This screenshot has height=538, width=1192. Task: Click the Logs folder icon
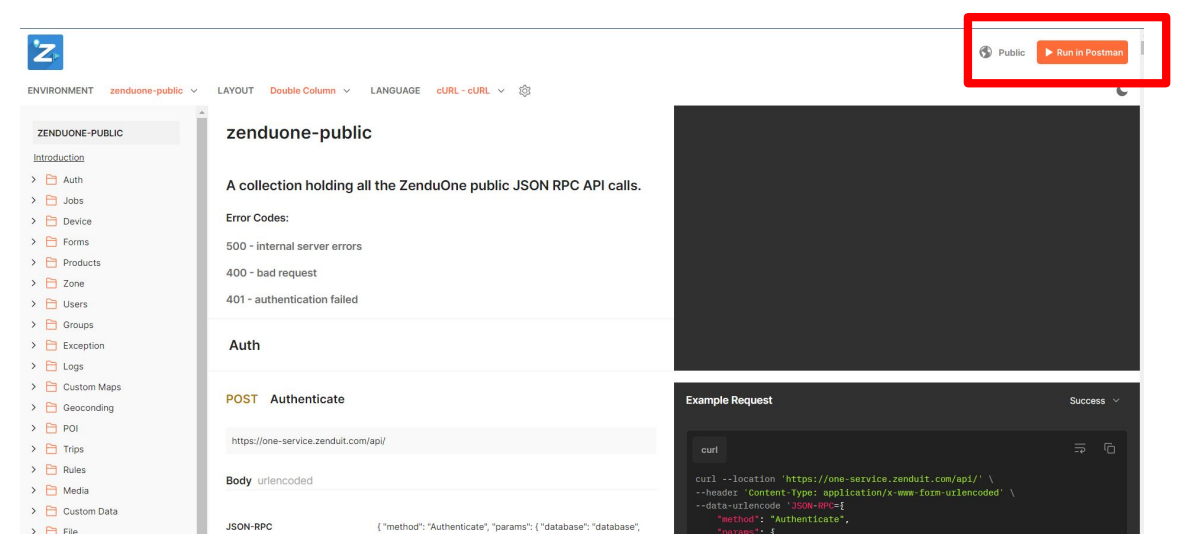pos(52,366)
